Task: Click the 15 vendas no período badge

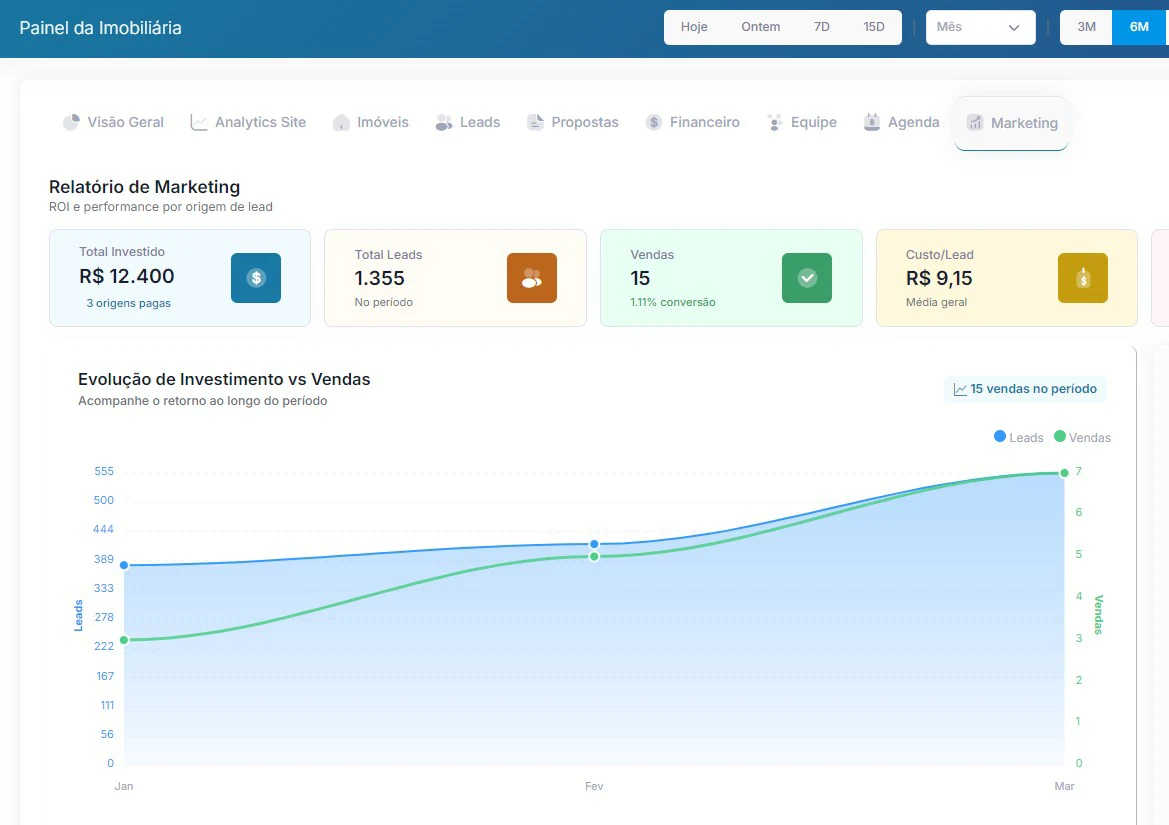Action: coord(1025,389)
